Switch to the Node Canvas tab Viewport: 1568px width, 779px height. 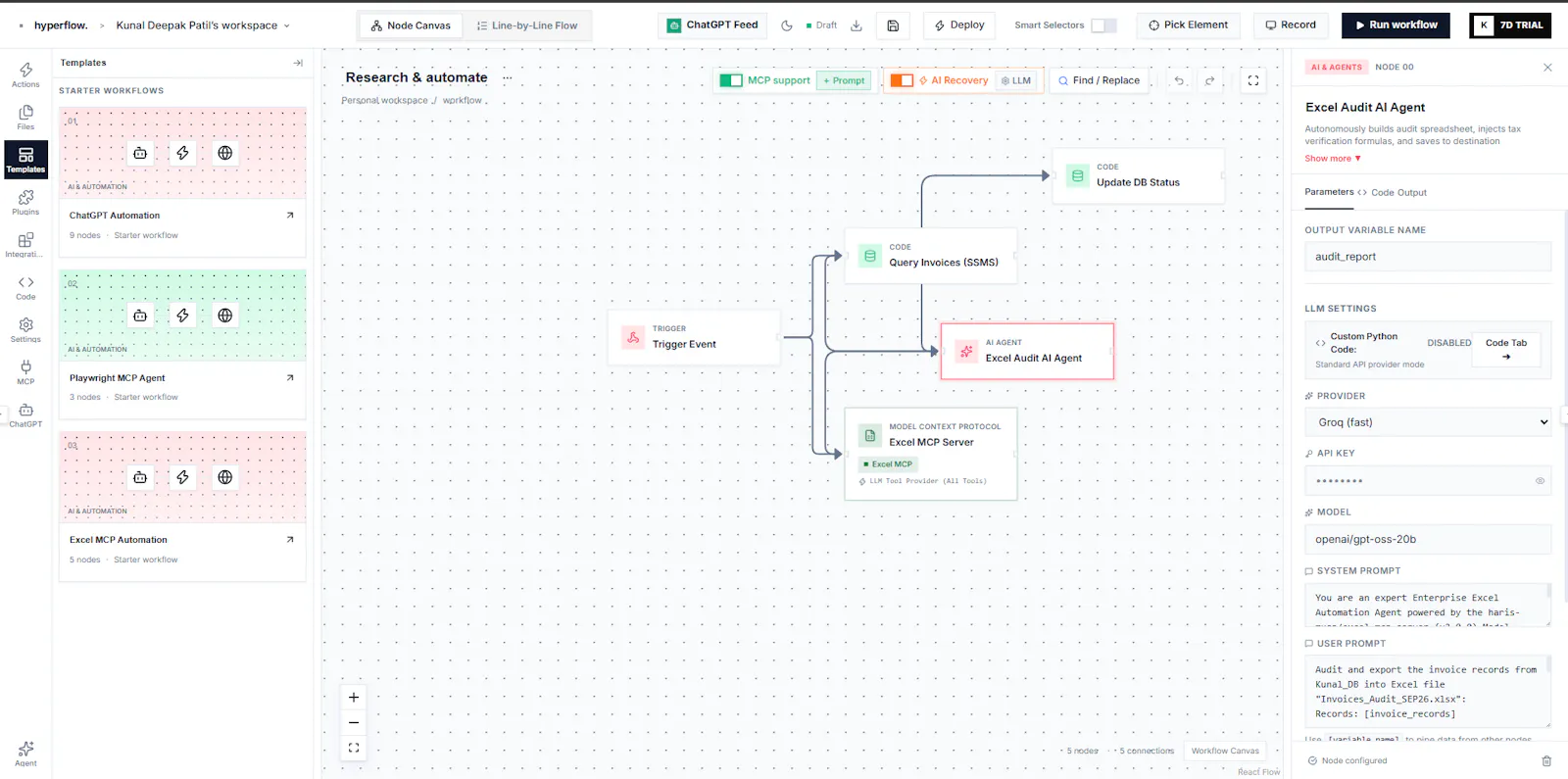[x=411, y=25]
